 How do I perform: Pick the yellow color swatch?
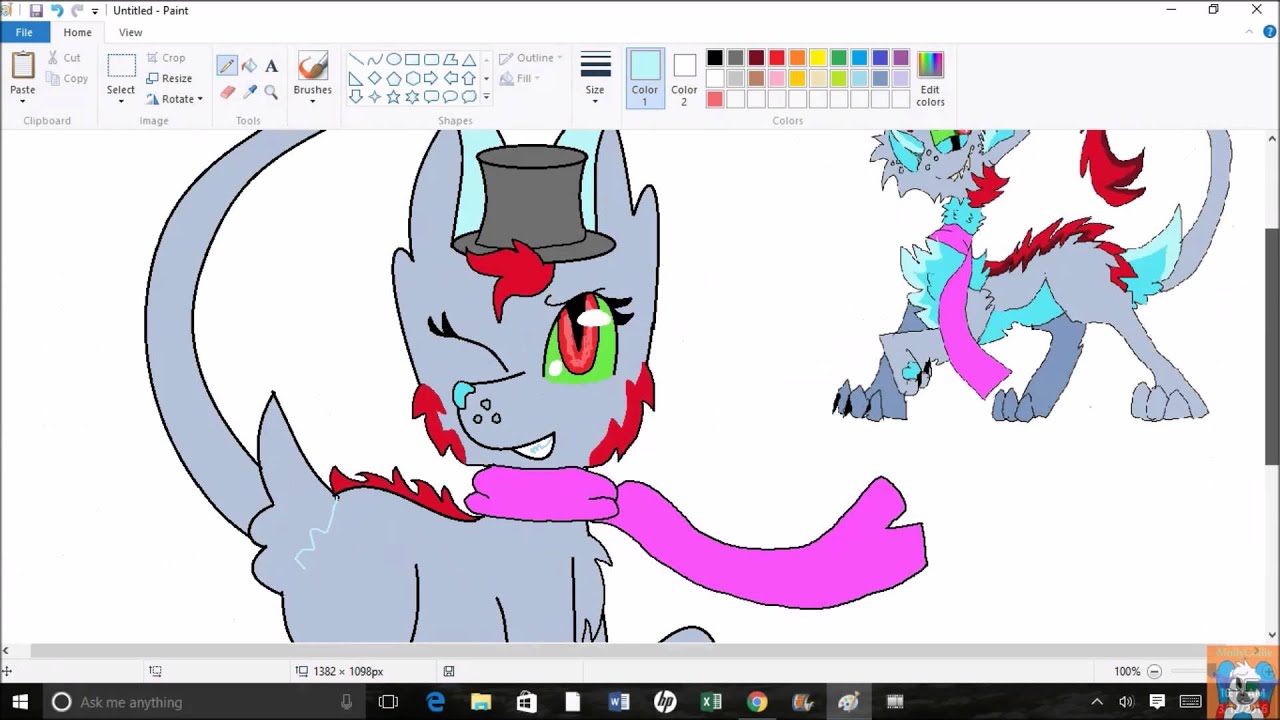(x=818, y=58)
